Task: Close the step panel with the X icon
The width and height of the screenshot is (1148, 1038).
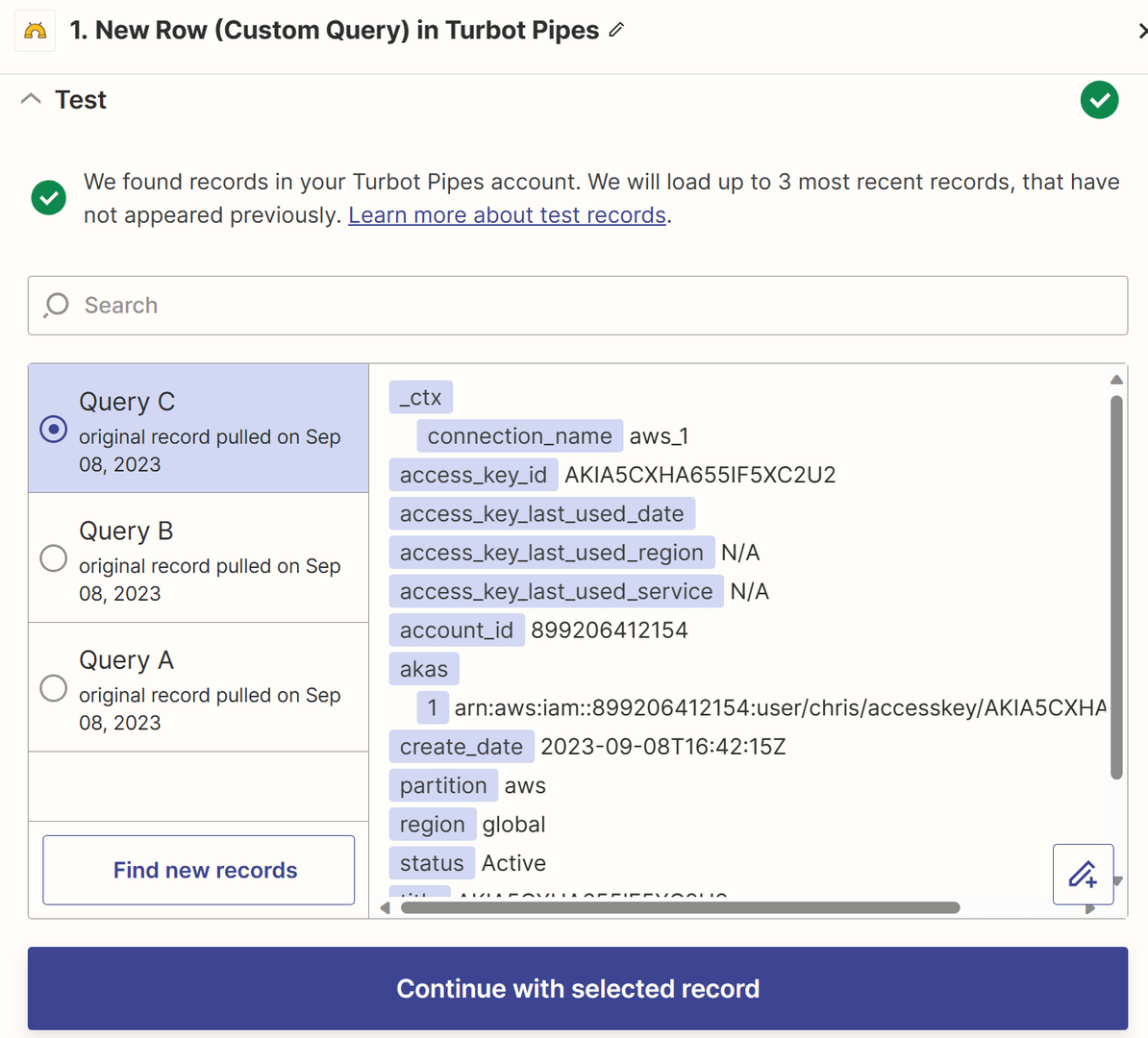Action: click(1141, 31)
